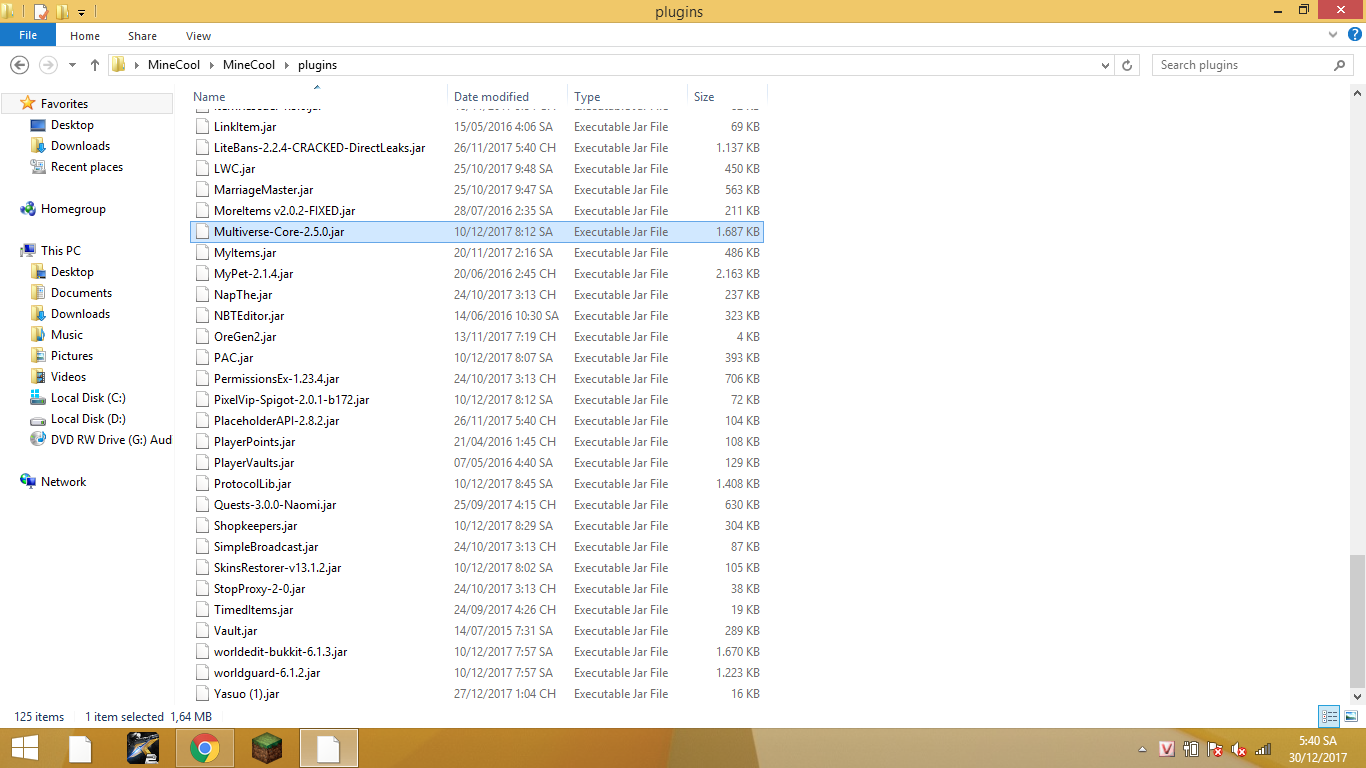Switch to the Share ribbon tab
The width and height of the screenshot is (1366, 768).
click(x=142, y=36)
